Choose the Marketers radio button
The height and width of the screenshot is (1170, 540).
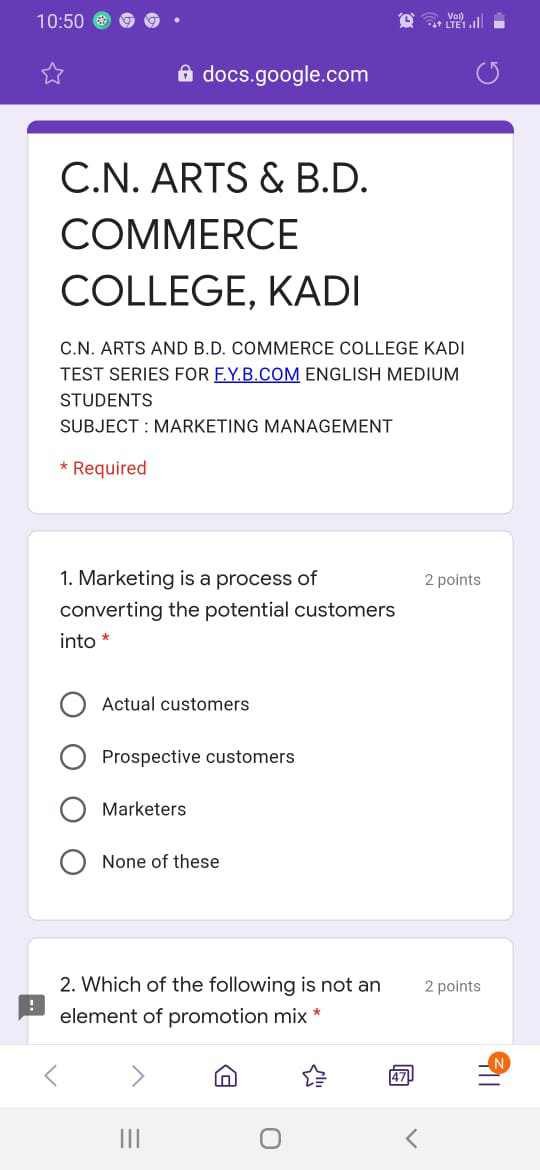point(72,809)
